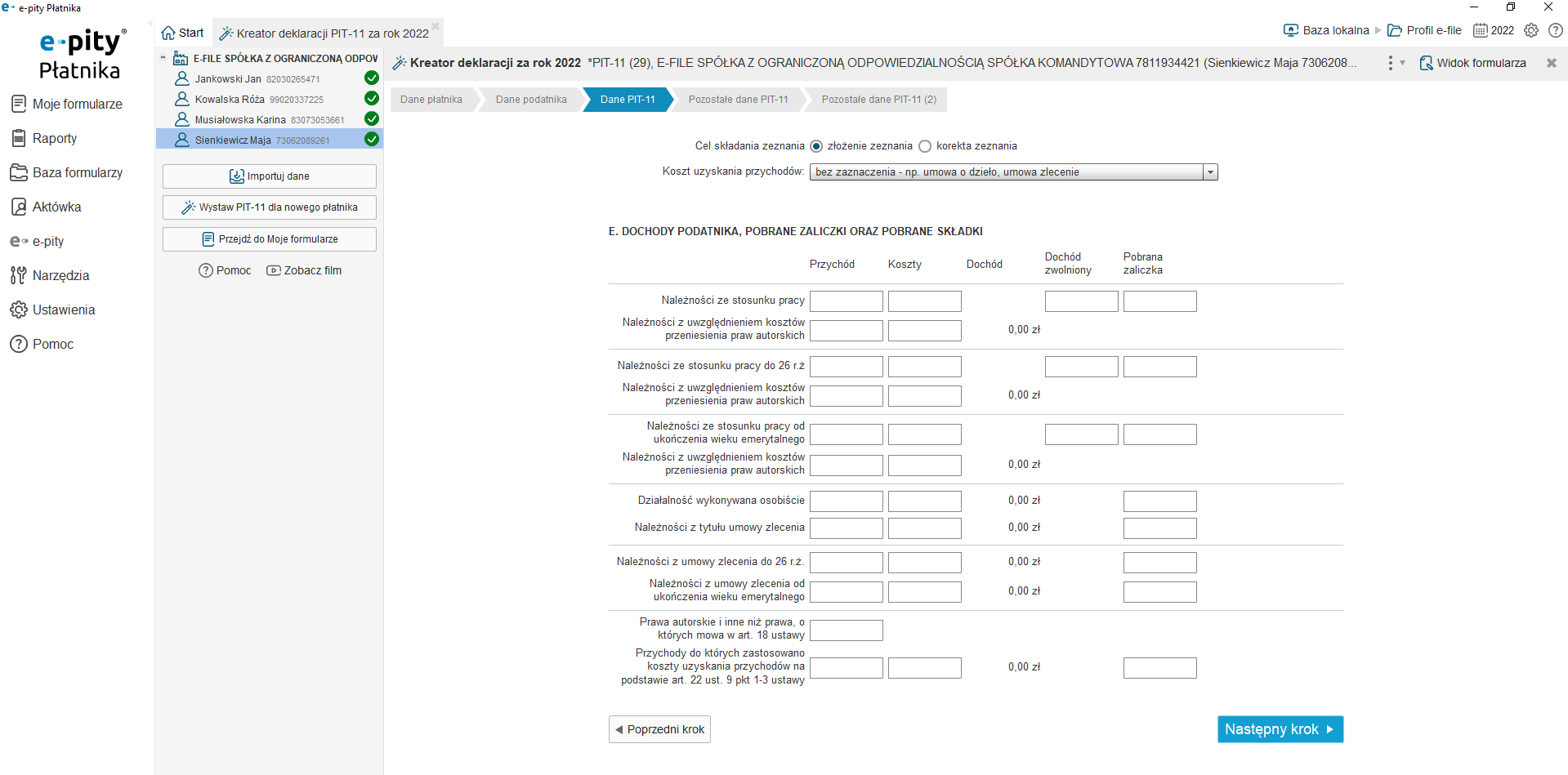Open the three-dot more options menu
1568x775 pixels.
(x=1391, y=63)
